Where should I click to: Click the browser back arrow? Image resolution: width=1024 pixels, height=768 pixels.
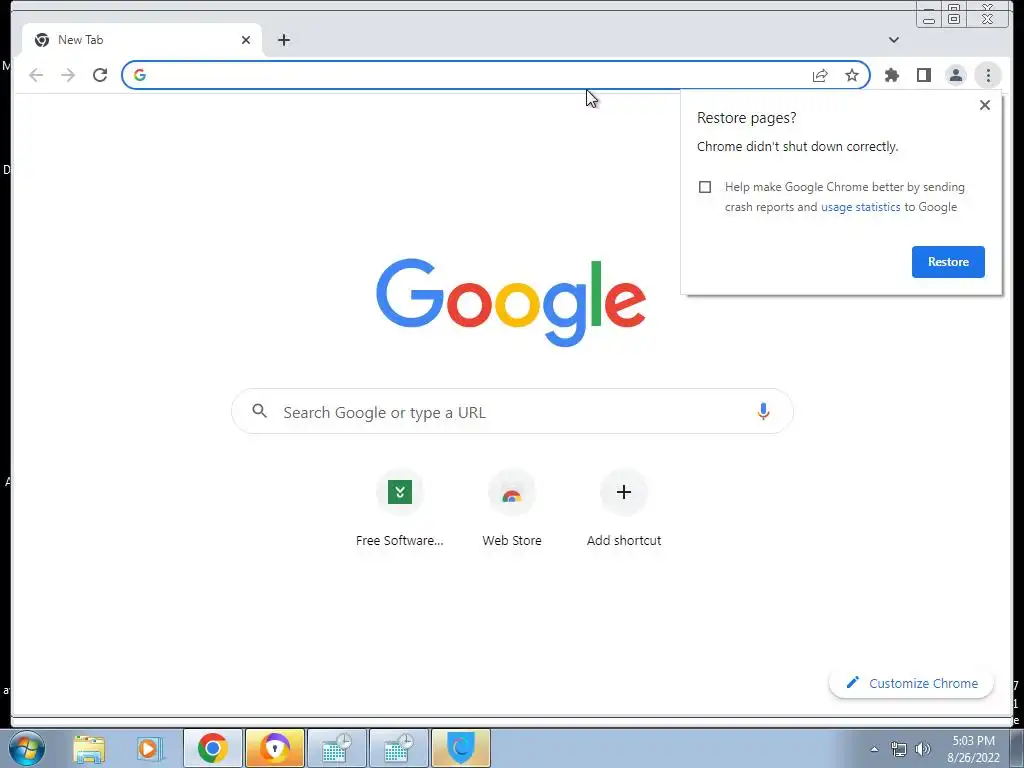[36, 75]
